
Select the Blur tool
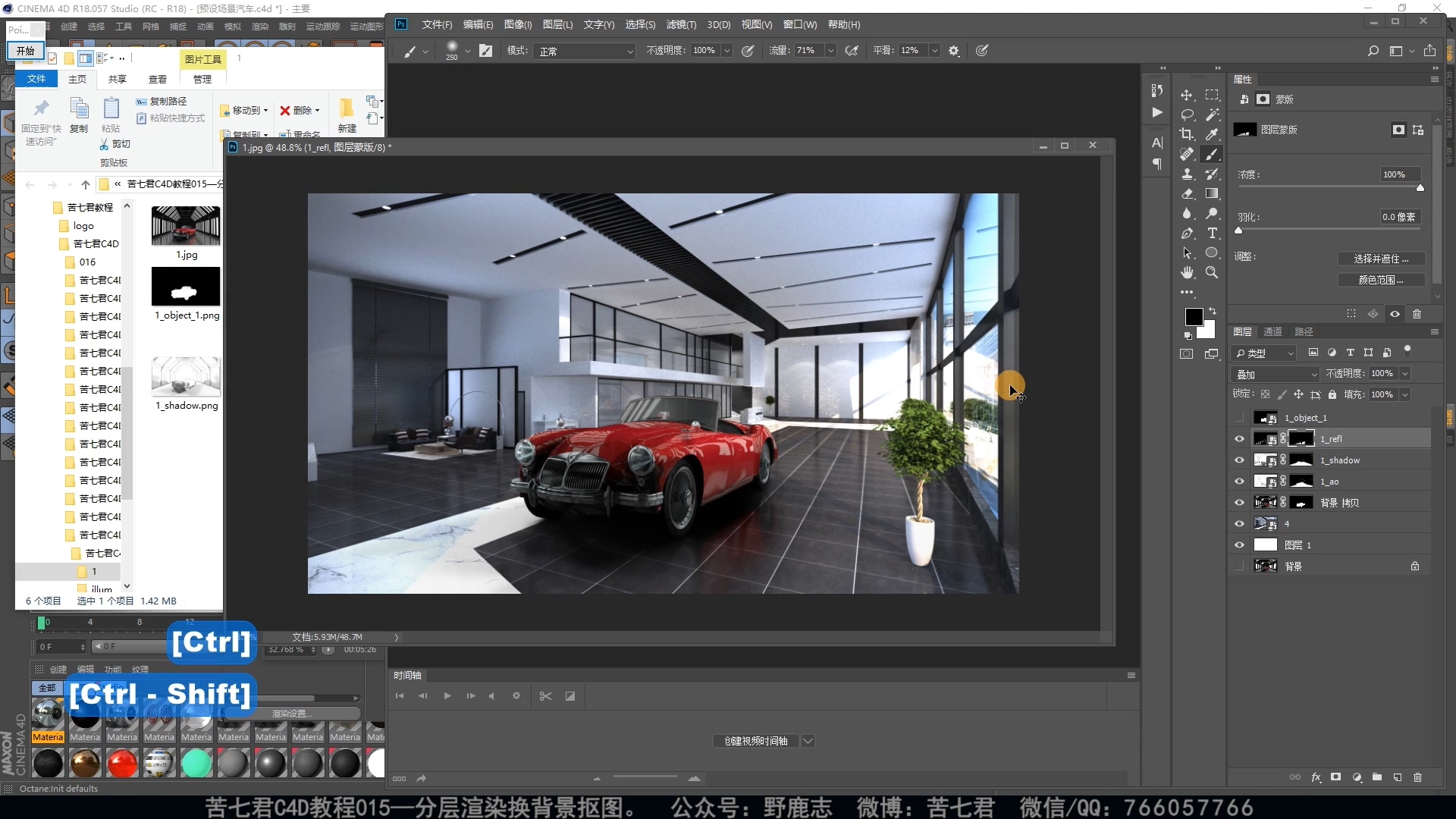(x=1187, y=213)
